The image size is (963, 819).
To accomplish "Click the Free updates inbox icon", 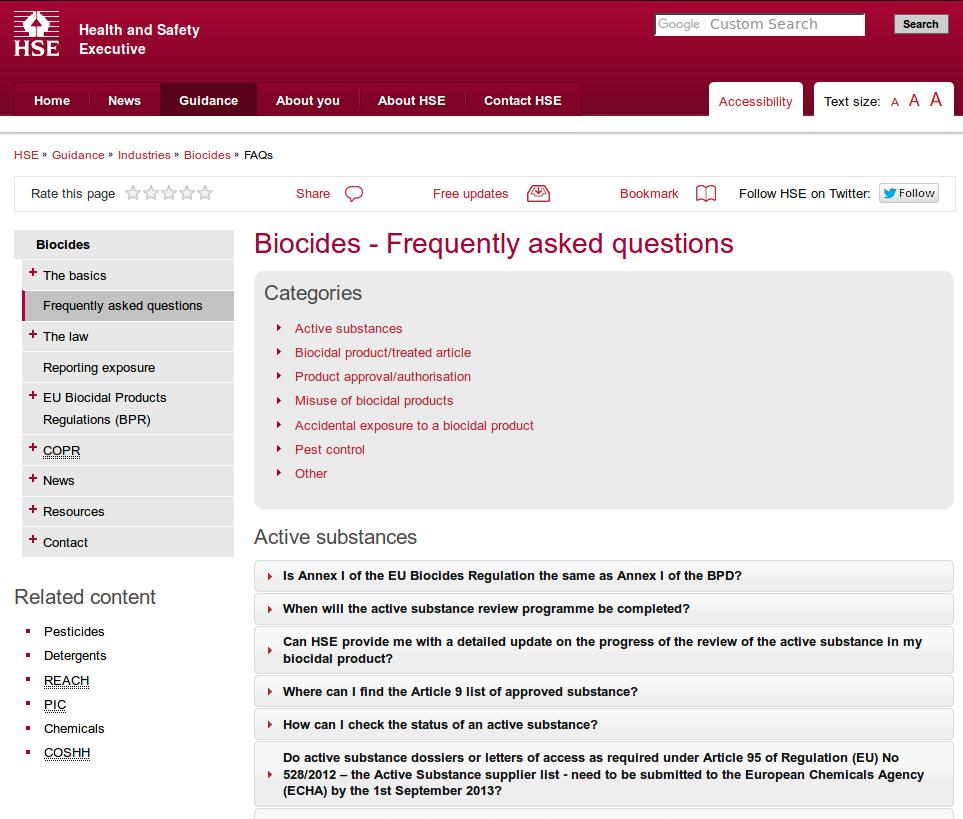I will 538,194.
